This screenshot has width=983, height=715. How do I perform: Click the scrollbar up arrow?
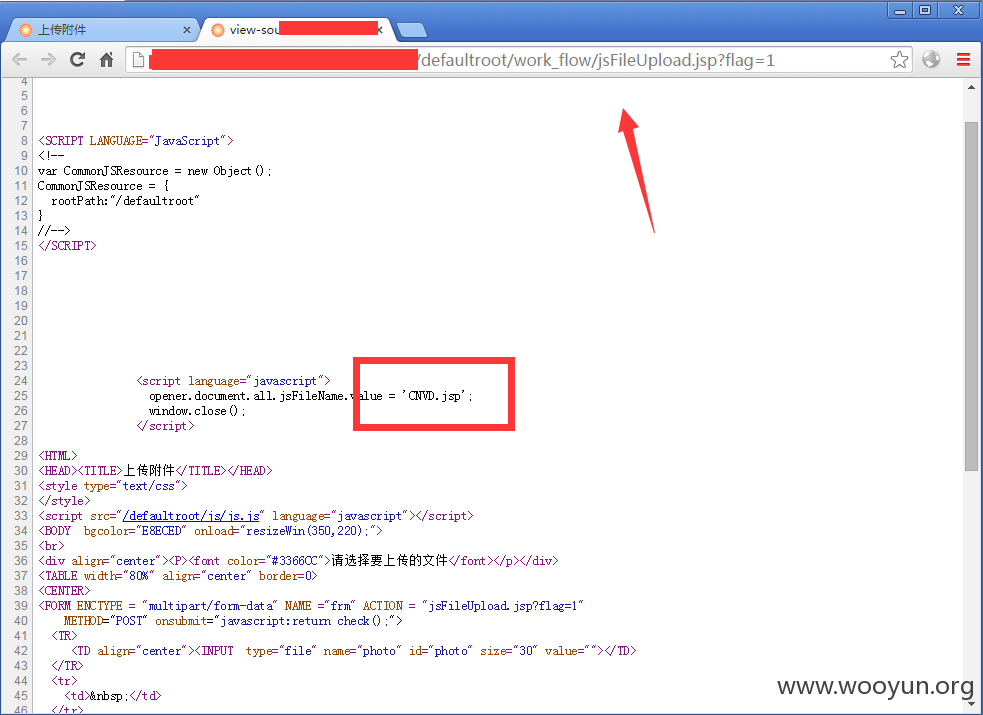pyautogui.click(x=971, y=87)
